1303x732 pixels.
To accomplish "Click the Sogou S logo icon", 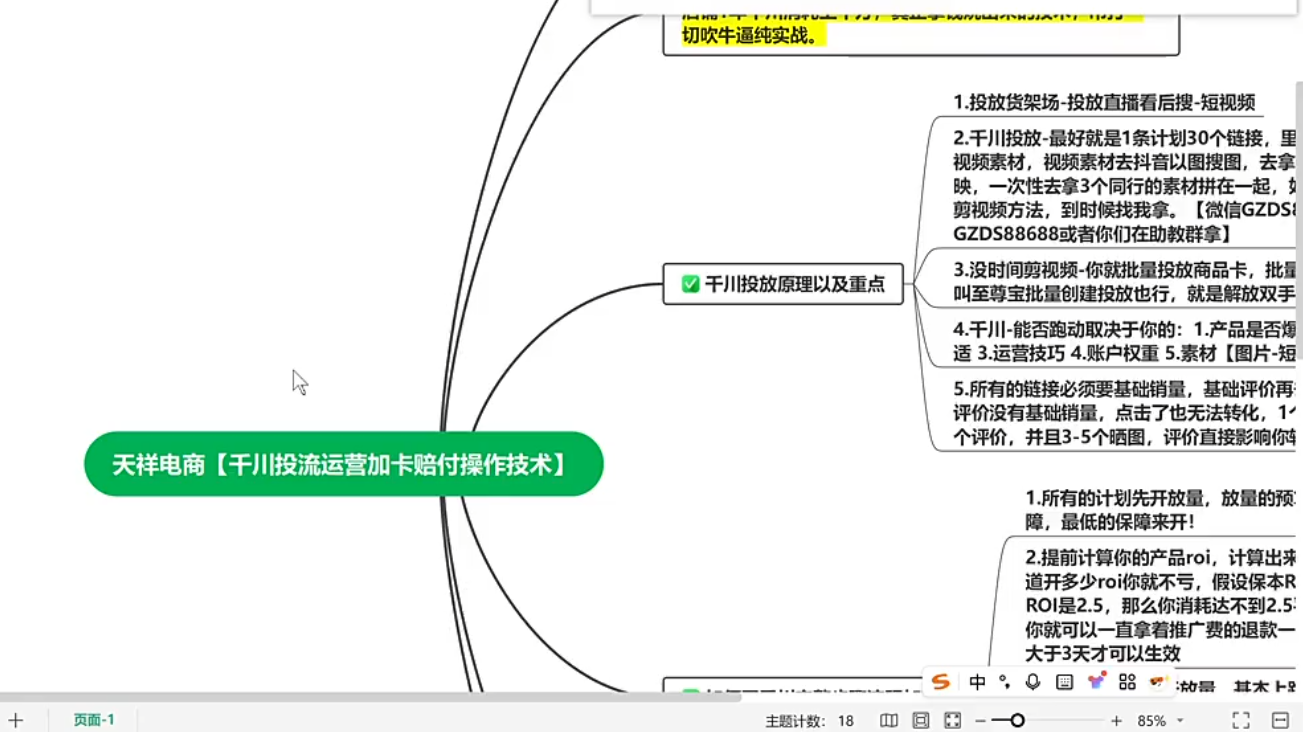I will 940,682.
